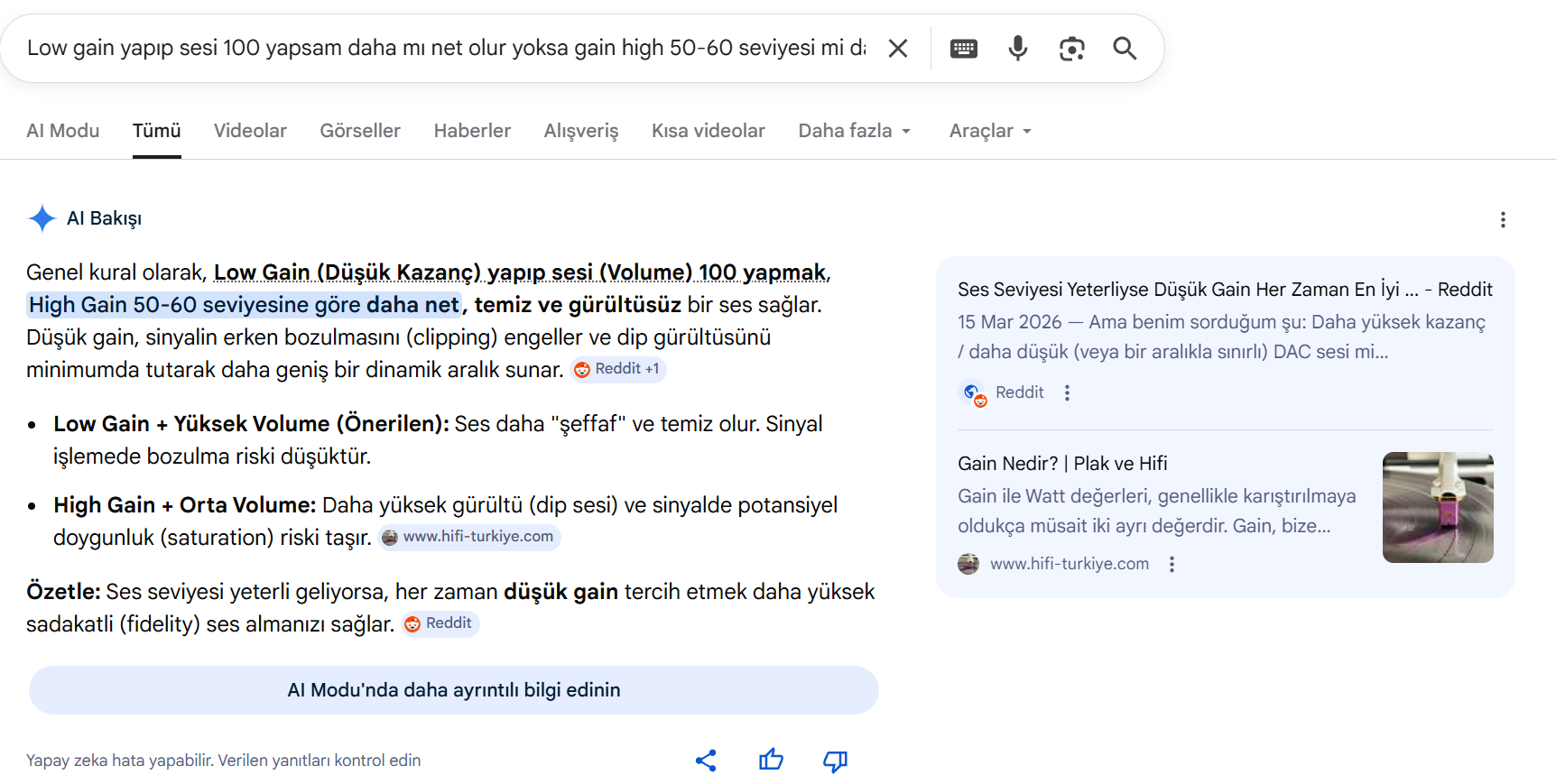
Task: Click highlighted 'High Gain 50-60 seviyesine göre daha net'
Action: (x=244, y=305)
